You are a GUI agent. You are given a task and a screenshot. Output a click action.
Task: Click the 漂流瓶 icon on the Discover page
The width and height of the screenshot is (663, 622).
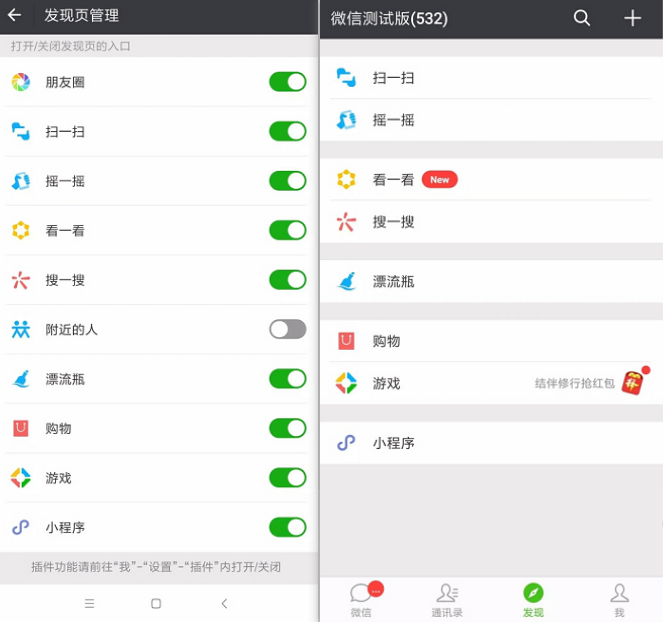346,281
